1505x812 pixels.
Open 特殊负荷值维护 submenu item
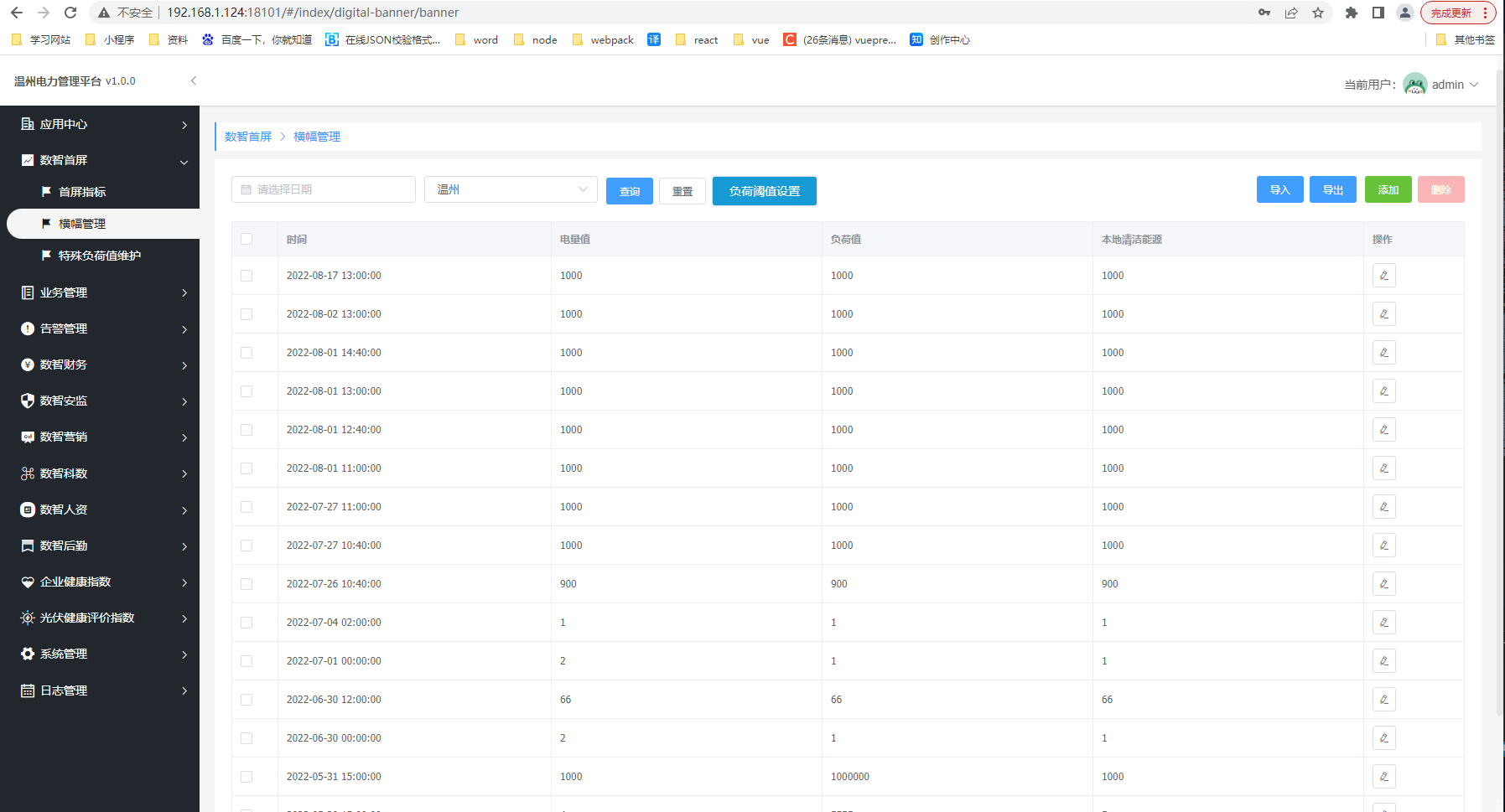100,256
